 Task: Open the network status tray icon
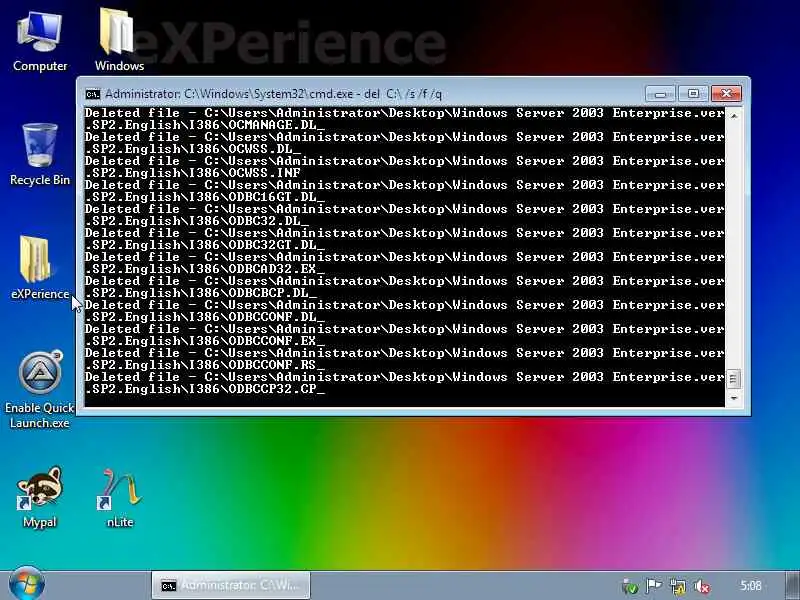coord(678,586)
